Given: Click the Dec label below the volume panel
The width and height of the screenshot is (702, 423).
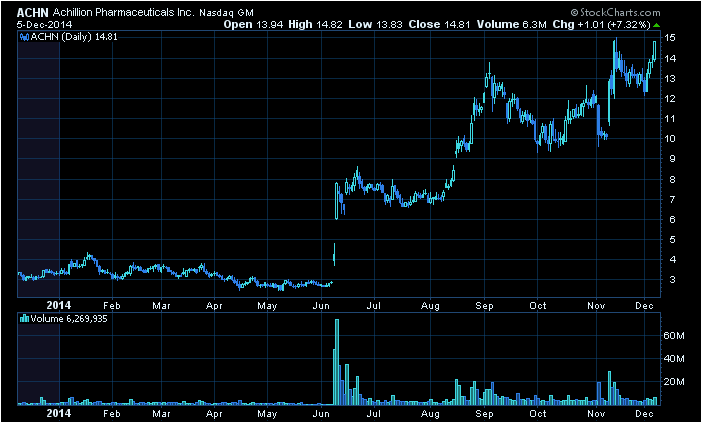Looking at the screenshot, I should point(645,413).
